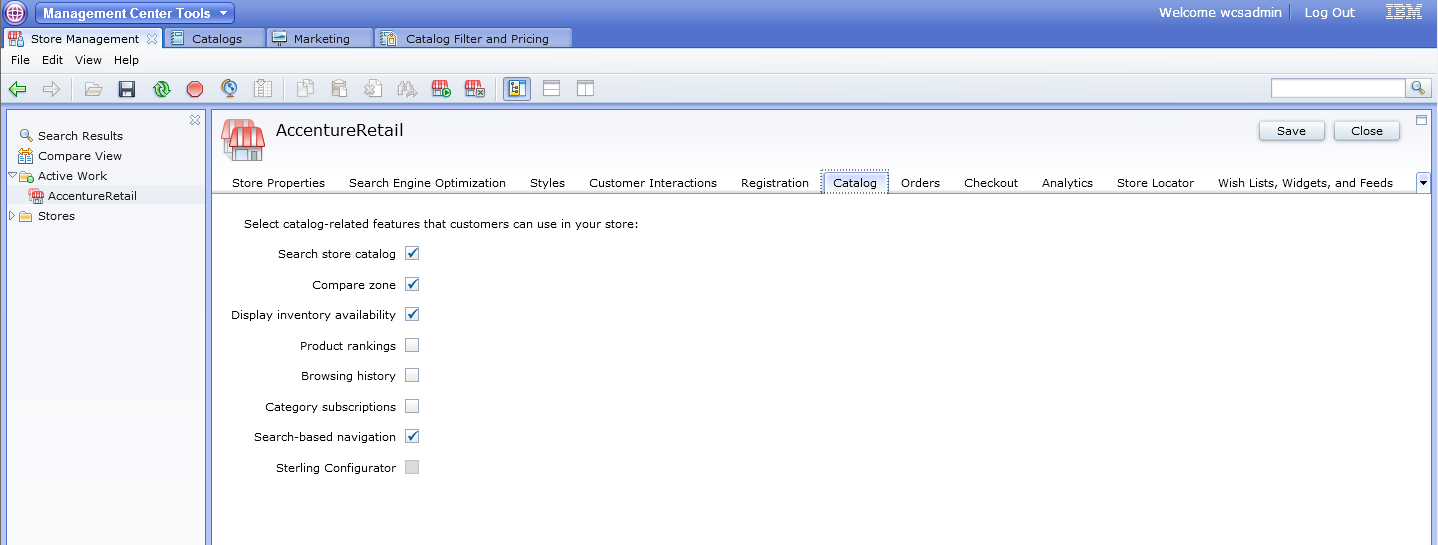Enable Category subscriptions checkbox
Viewport: 1438px width, 545px height.
point(412,406)
